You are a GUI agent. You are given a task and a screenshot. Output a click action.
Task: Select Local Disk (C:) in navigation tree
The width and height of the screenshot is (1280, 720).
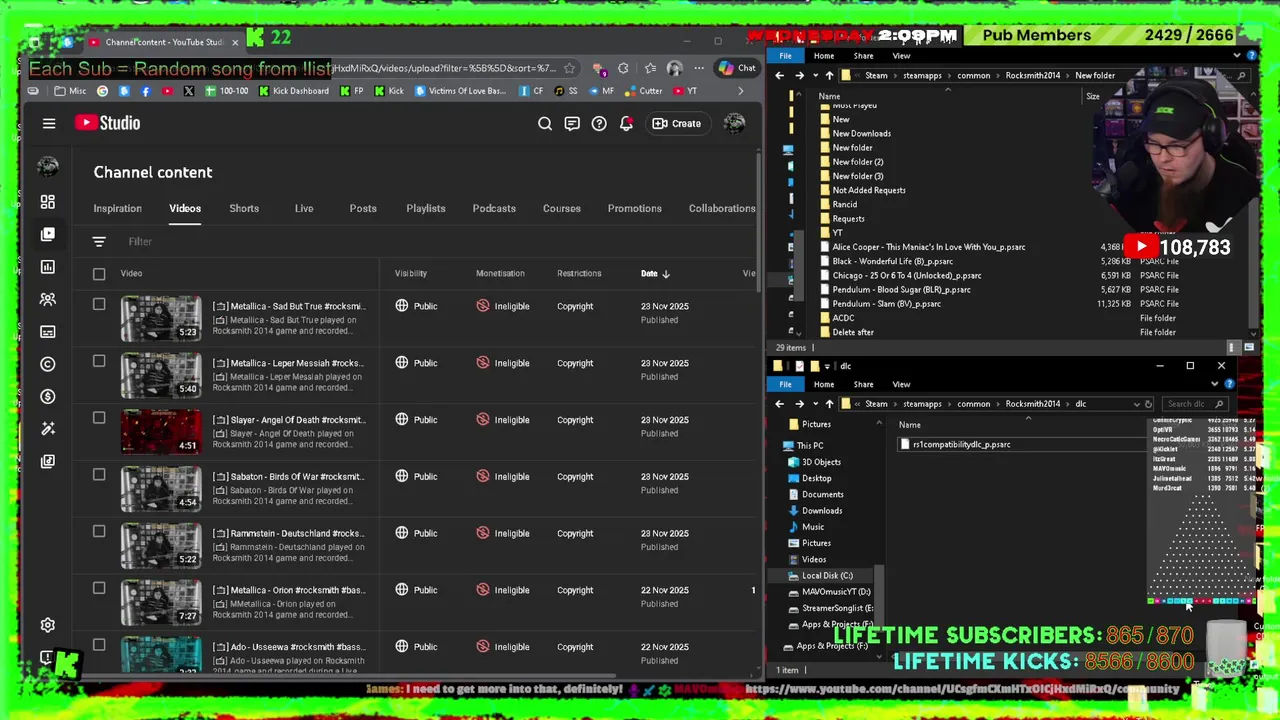tap(826, 575)
